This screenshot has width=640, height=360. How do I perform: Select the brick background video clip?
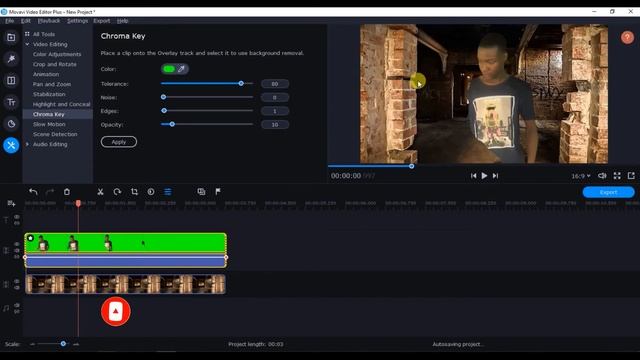125,284
